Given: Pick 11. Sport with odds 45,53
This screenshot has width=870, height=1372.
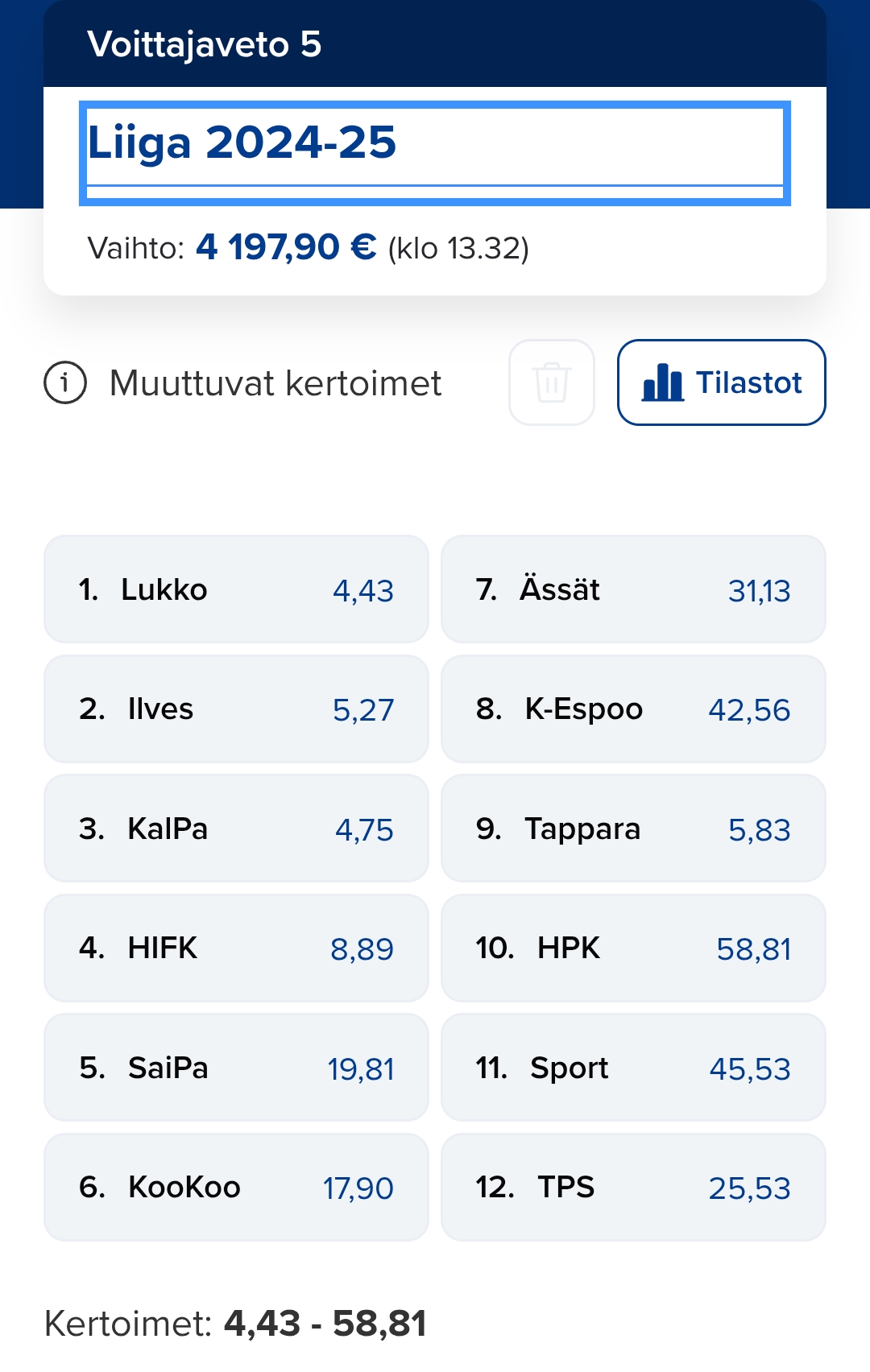Looking at the screenshot, I should click(x=633, y=1068).
